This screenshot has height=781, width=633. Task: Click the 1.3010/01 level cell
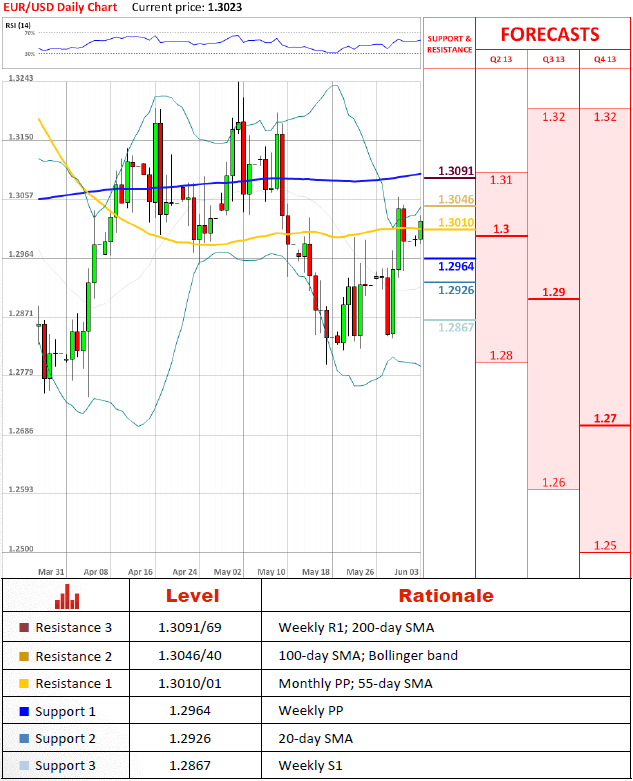point(190,683)
